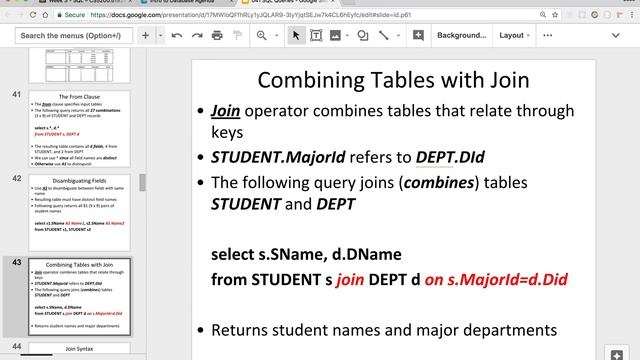Redo the last action
Viewport: 640px width, 360px height.
tap(197, 36)
